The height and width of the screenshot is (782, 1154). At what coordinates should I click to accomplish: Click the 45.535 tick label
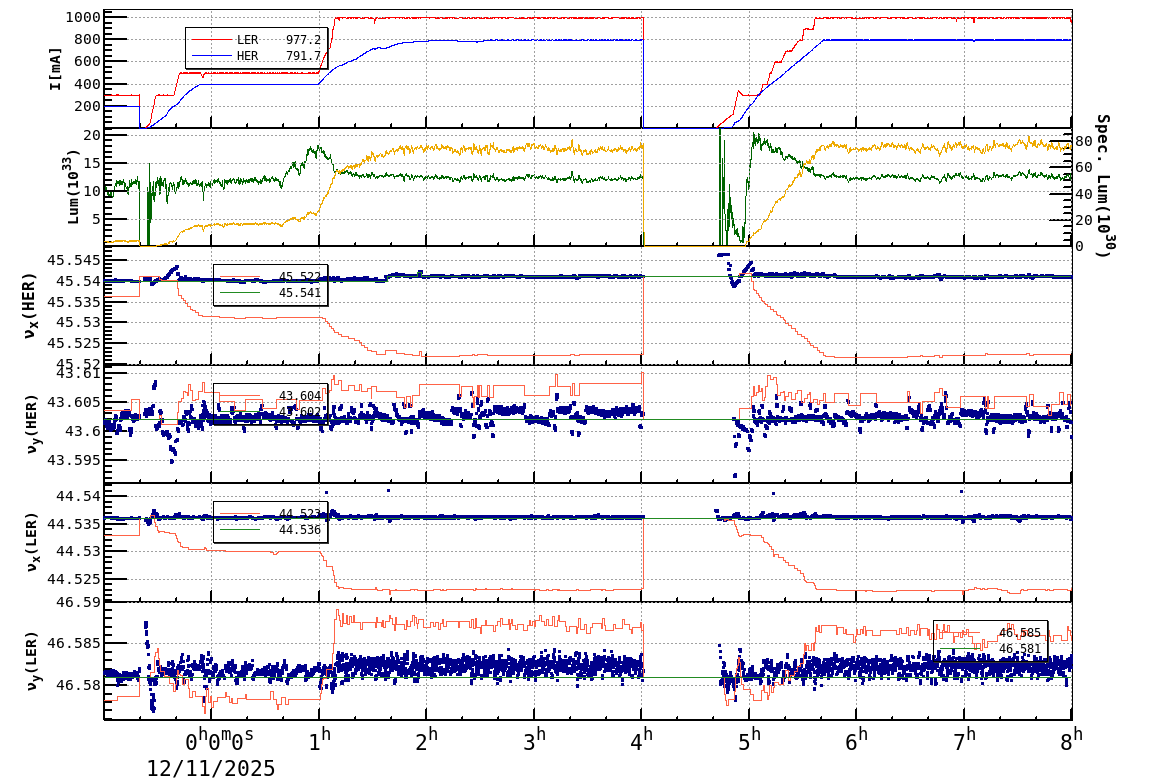(x=74, y=302)
